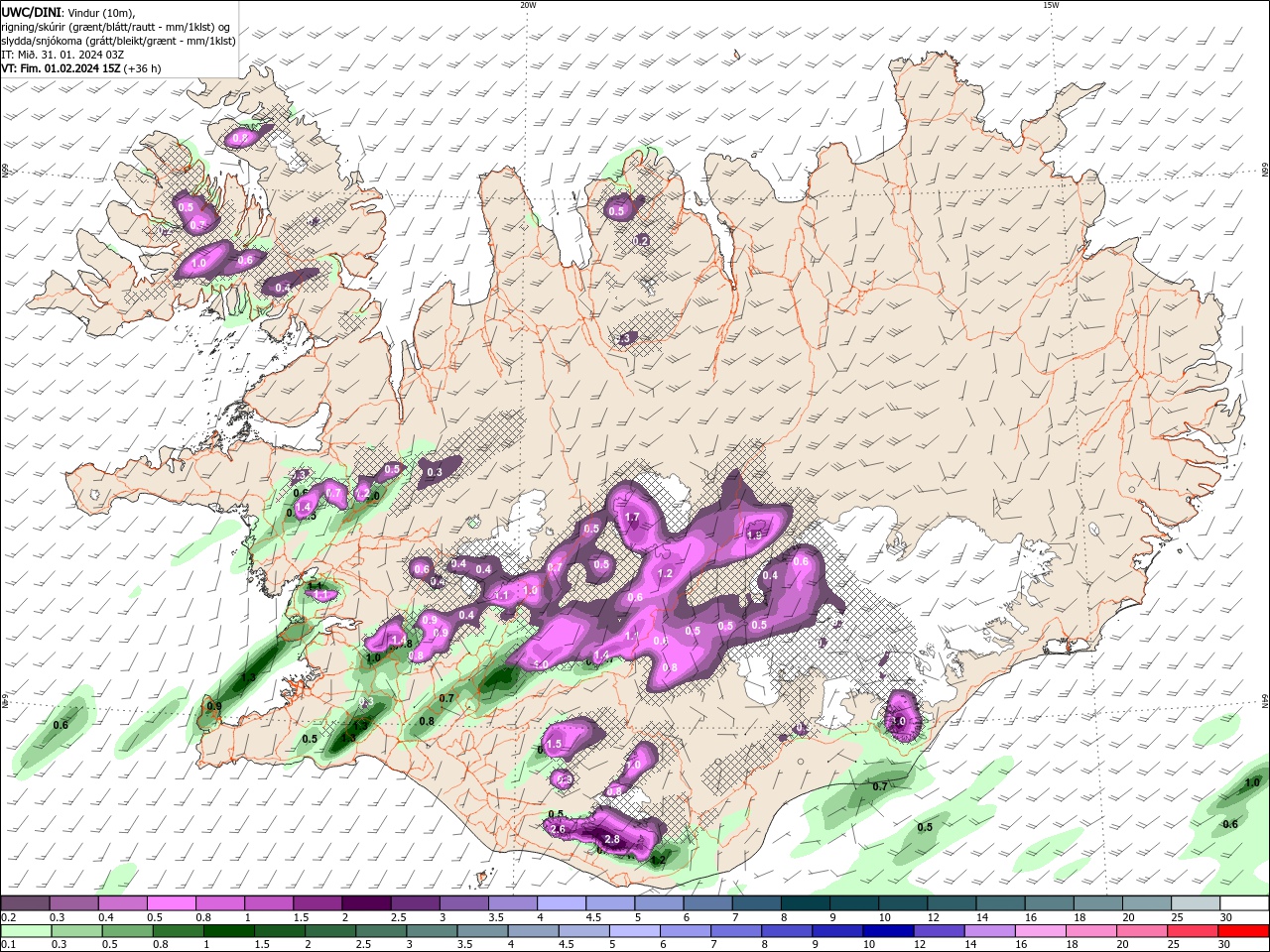Viewport: 1270px width, 952px height.
Task: Click the 2.5 label in rain legend row
Action: point(363,945)
